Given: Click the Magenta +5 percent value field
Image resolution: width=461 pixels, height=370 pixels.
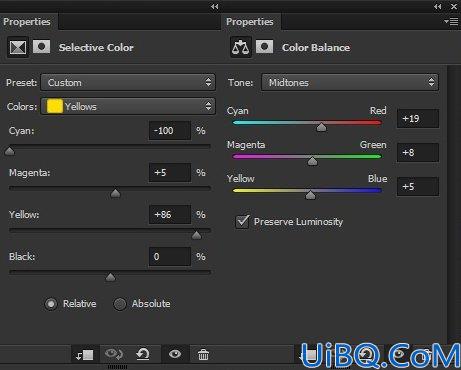Looking at the screenshot, I should (x=170, y=172).
